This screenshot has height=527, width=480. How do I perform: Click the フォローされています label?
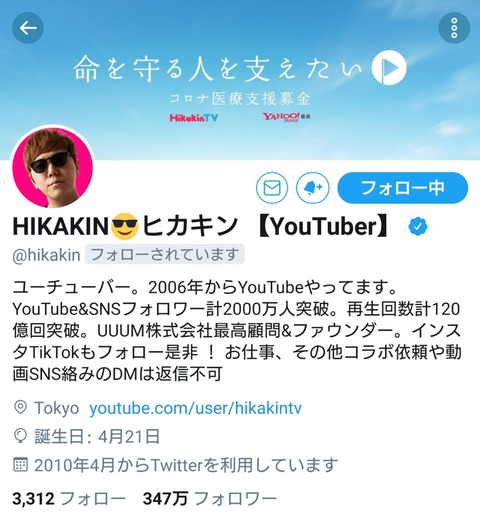165,254
